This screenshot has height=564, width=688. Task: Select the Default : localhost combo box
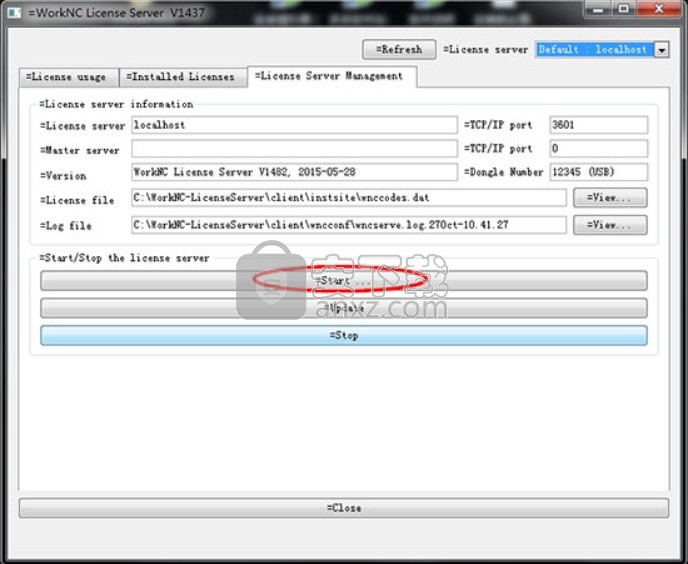(x=602, y=50)
